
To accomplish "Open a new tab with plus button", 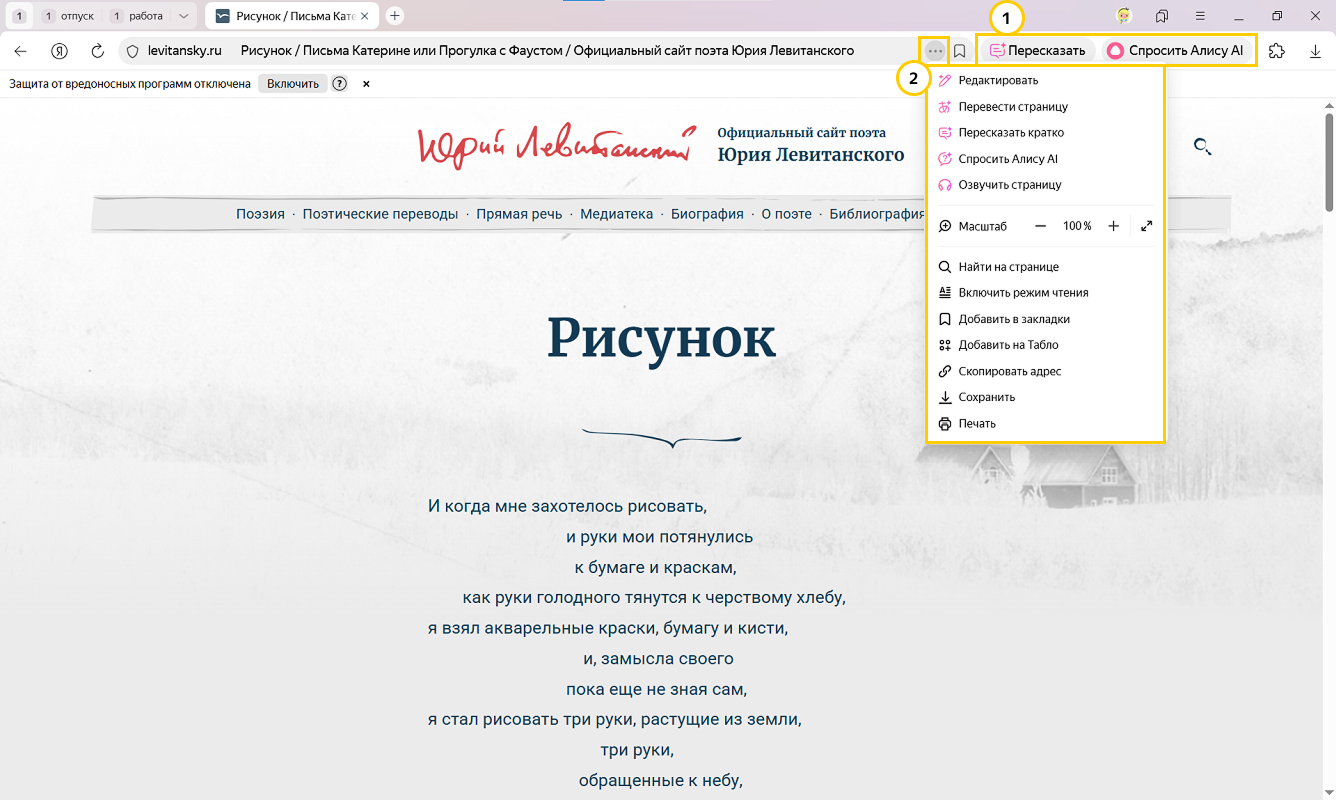I will [x=395, y=16].
